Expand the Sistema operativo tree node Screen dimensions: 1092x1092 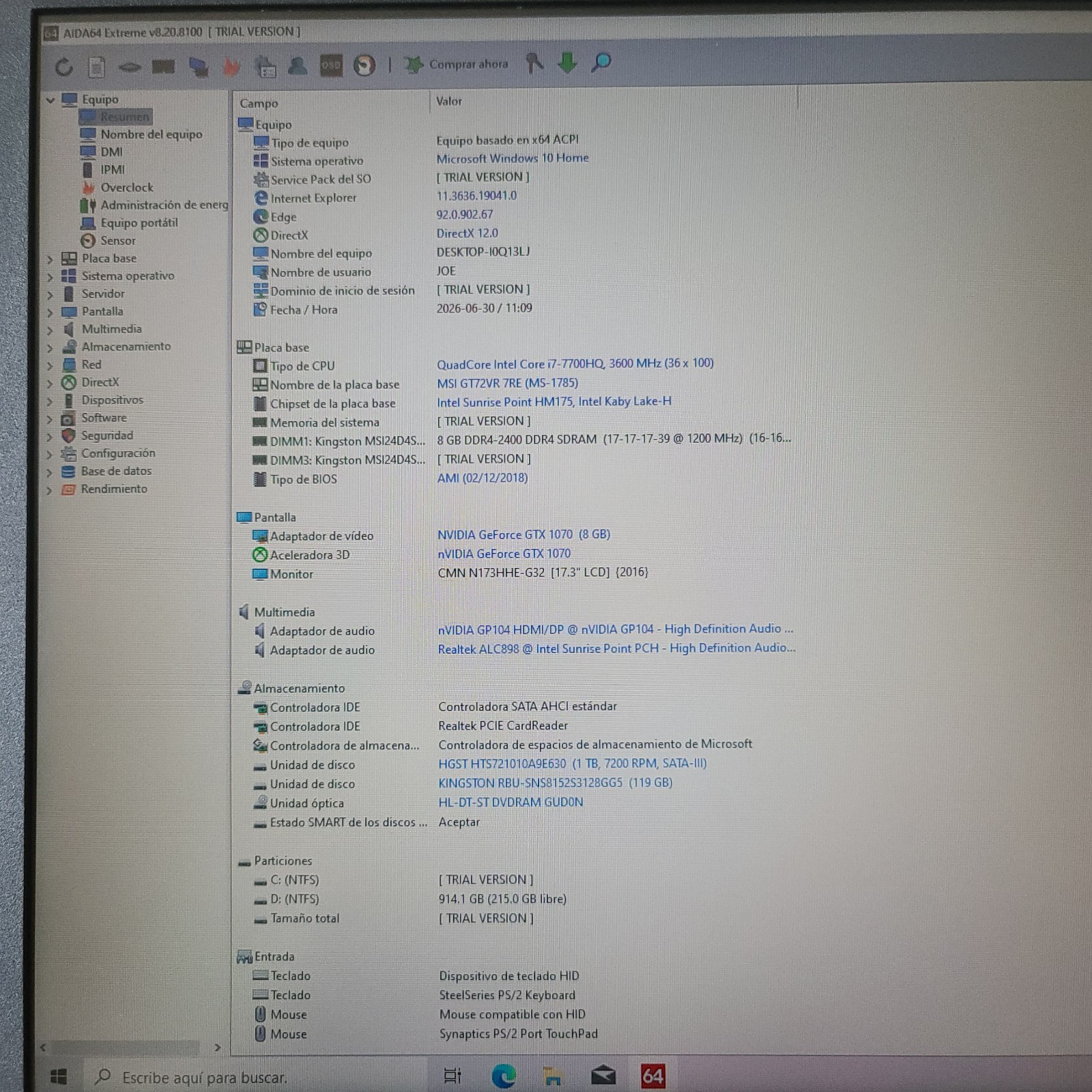pyautogui.click(x=50, y=277)
